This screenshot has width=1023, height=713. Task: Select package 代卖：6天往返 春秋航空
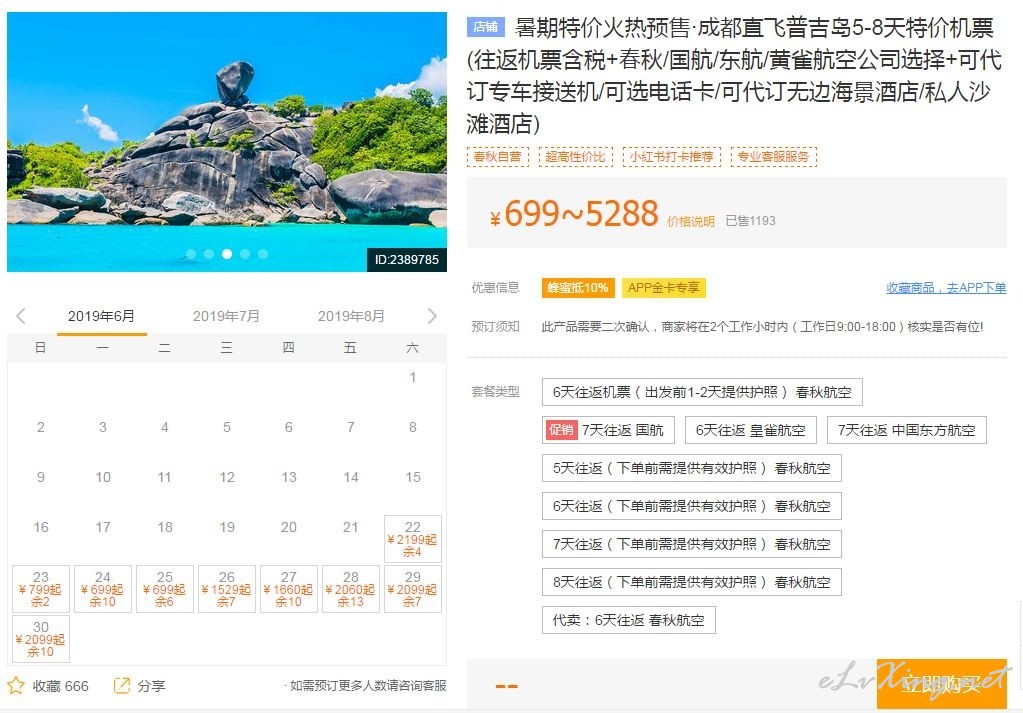click(x=628, y=620)
